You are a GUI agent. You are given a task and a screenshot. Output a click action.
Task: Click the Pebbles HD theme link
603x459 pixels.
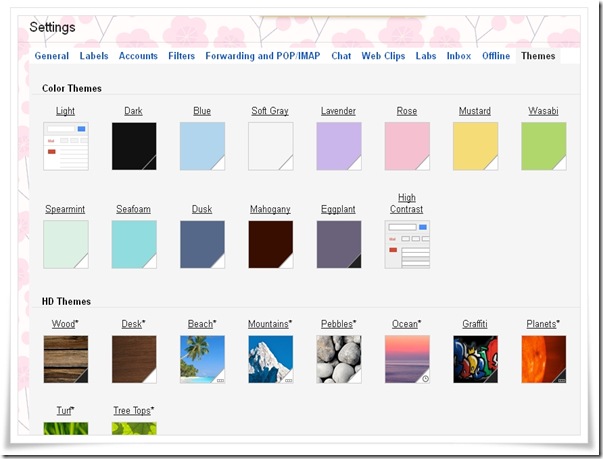[x=338, y=324]
